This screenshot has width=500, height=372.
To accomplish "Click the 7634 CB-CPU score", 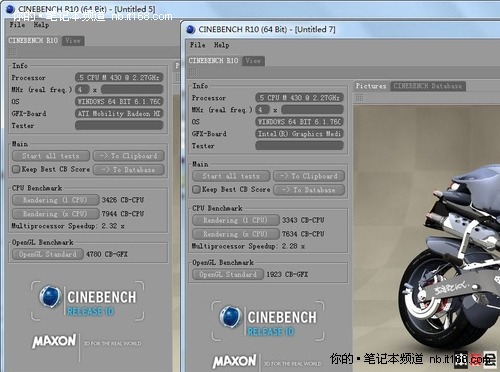I will click(x=303, y=234).
